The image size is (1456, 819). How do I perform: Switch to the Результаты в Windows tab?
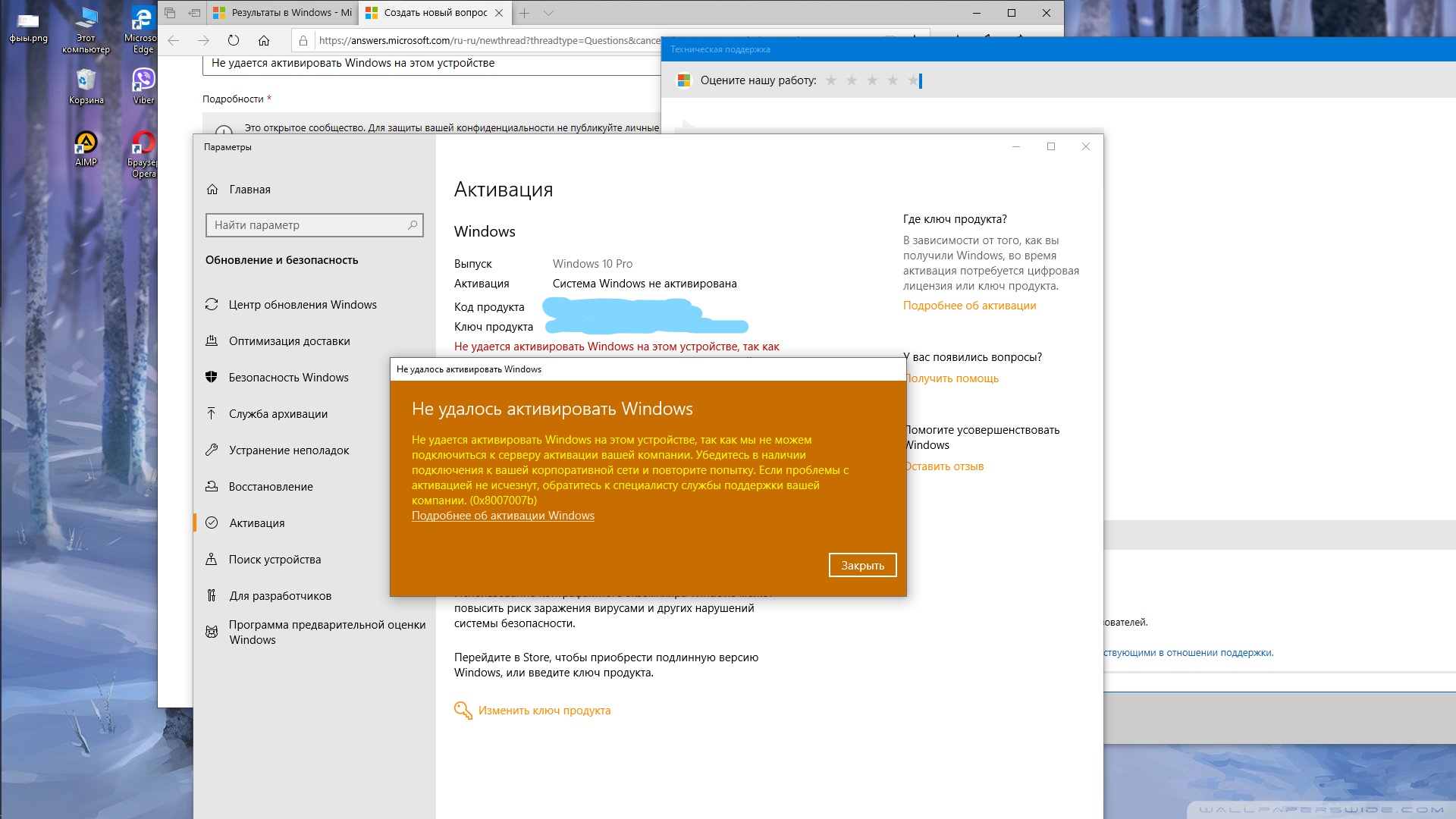point(283,13)
